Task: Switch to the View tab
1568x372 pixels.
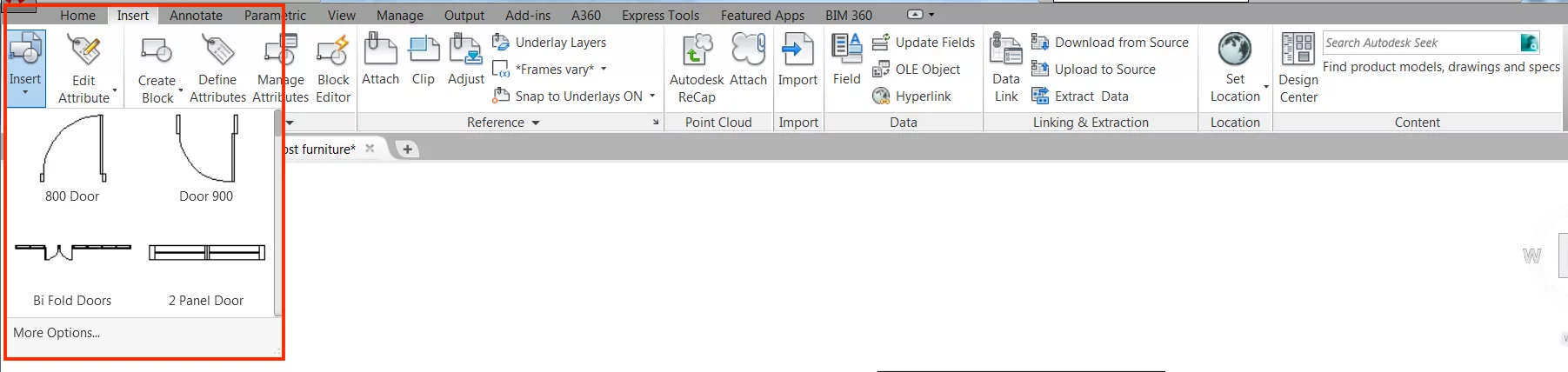Action: click(x=342, y=15)
